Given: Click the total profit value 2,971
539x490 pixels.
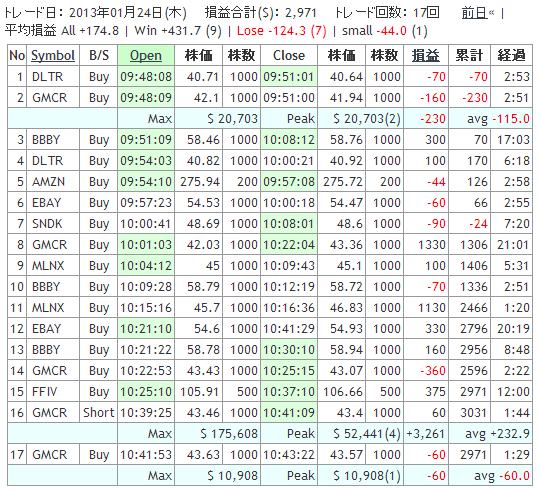Looking at the screenshot, I should point(301,13).
